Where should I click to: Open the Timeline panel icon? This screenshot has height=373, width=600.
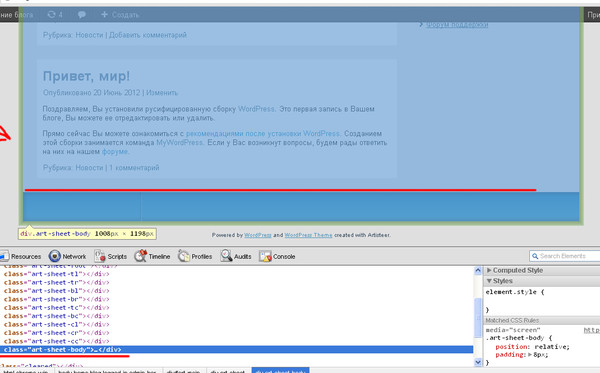coord(140,256)
